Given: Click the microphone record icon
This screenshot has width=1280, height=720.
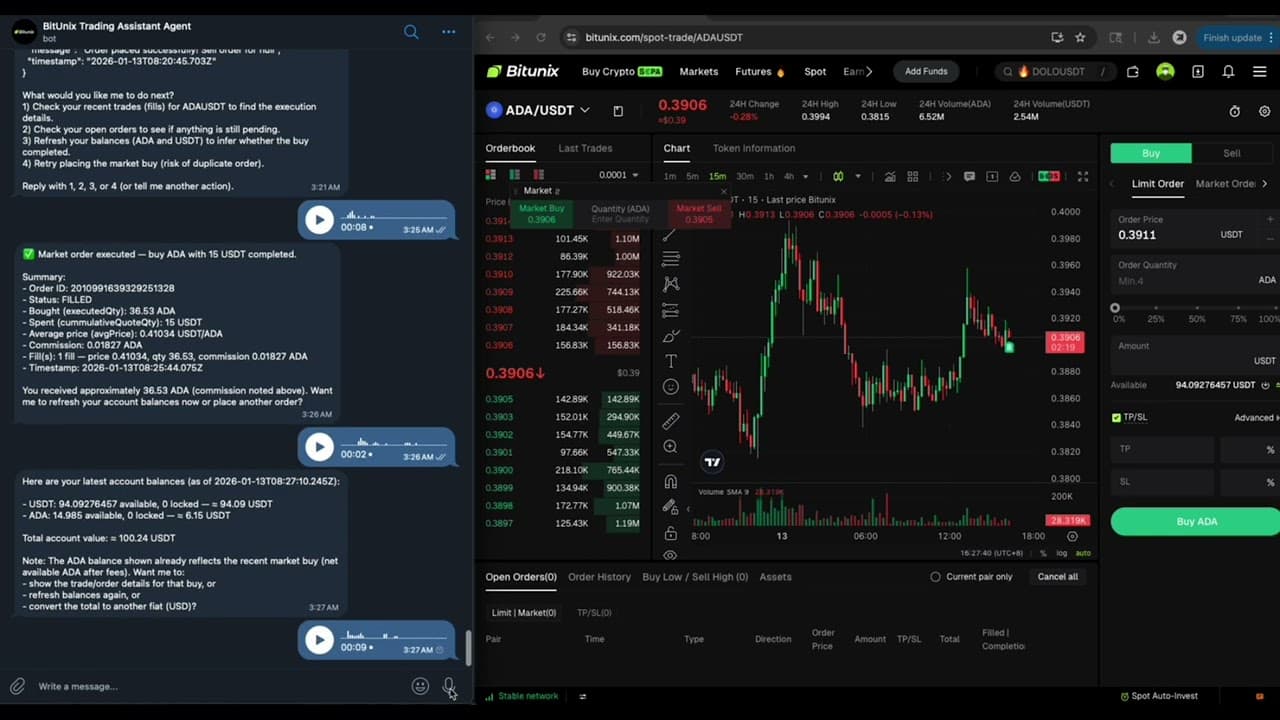Looking at the screenshot, I should pos(449,686).
